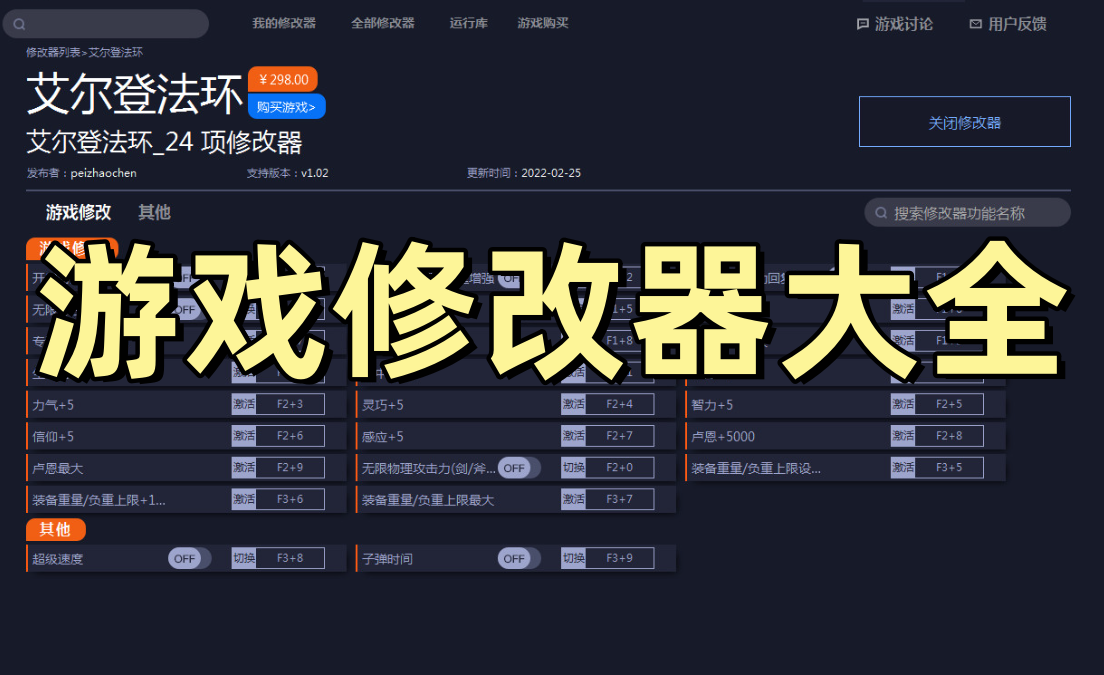This screenshot has width=1104, height=675.
Task: Switch to the 游戏修改 tab
Action: click(79, 212)
